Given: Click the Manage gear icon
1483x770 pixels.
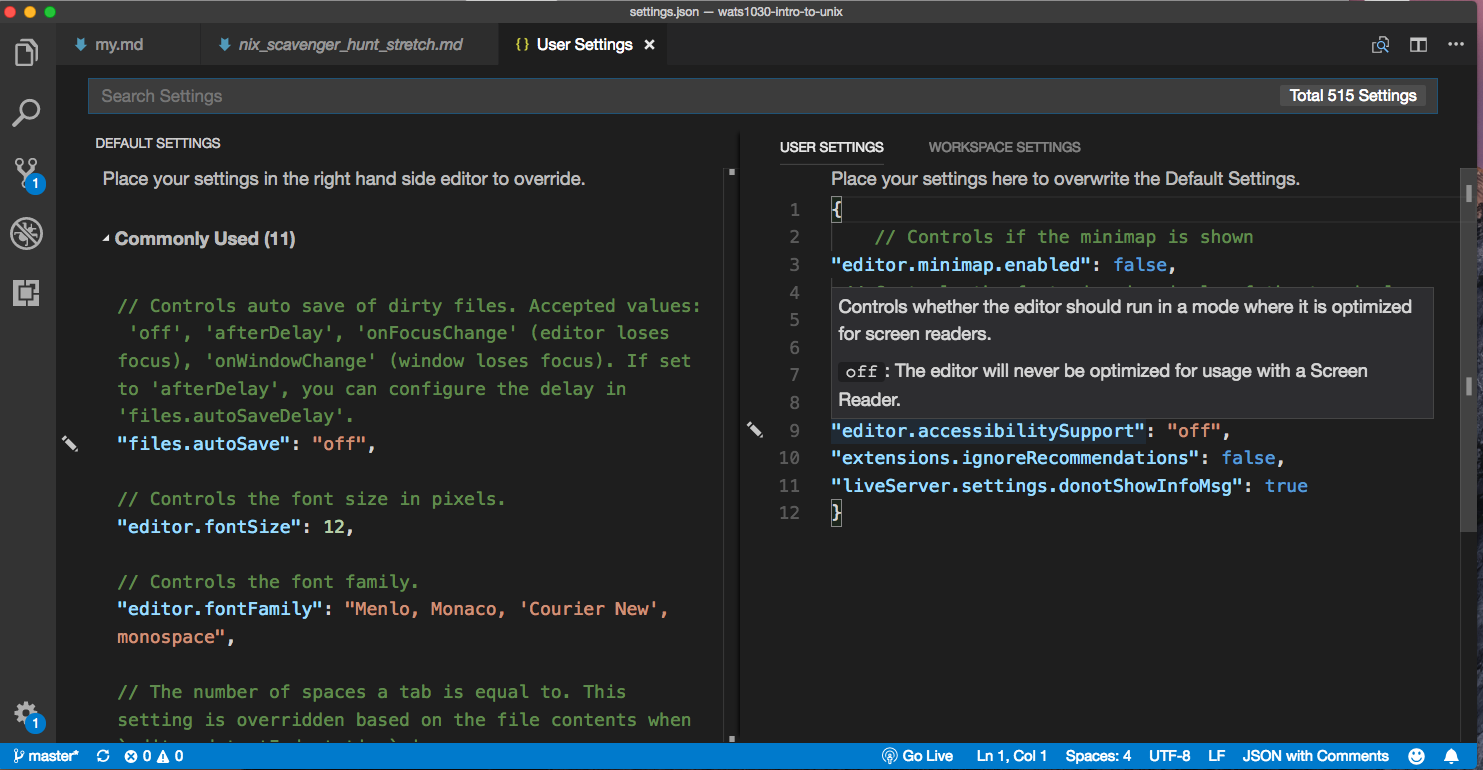Looking at the screenshot, I should 26,713.
